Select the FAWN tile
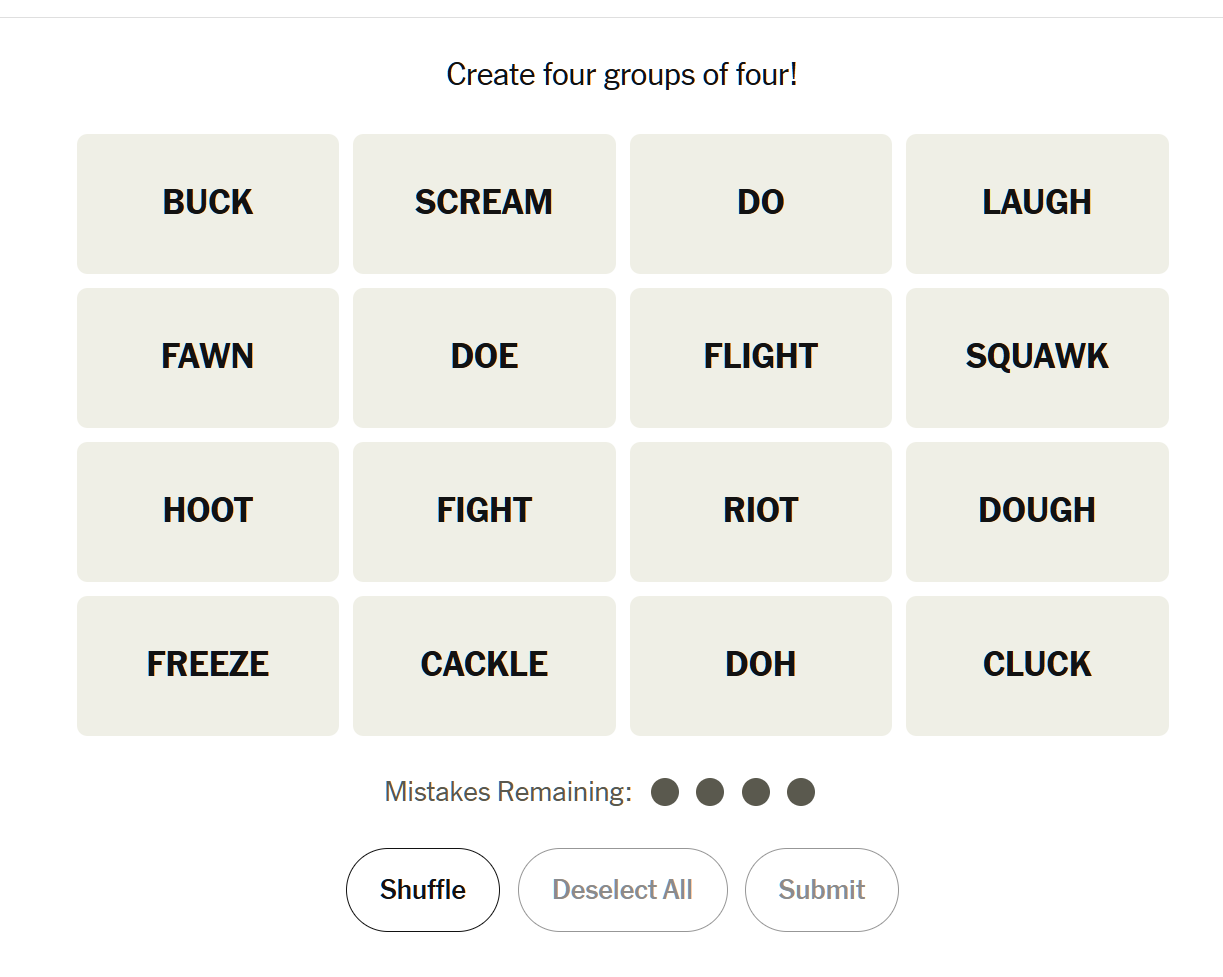 click(x=208, y=357)
